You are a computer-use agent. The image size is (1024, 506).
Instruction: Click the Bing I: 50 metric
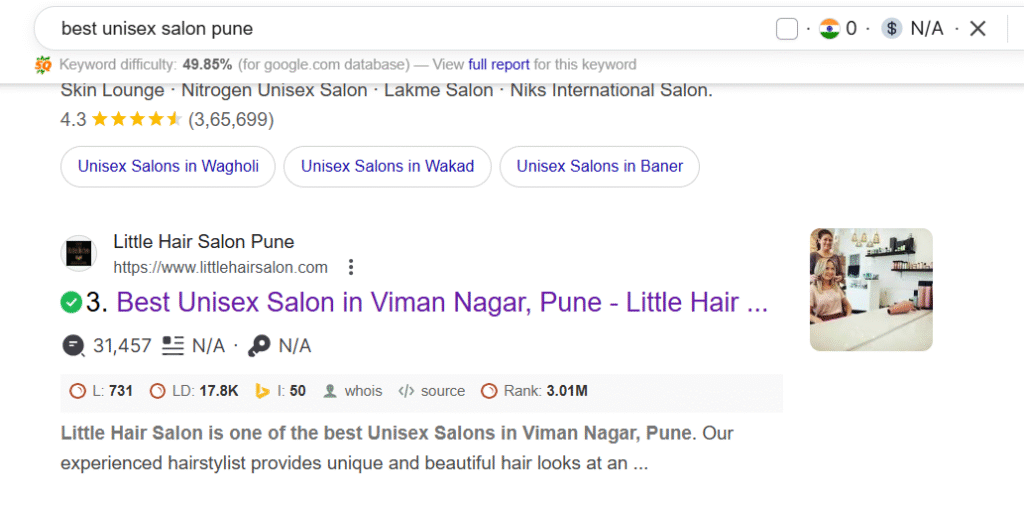pos(280,391)
